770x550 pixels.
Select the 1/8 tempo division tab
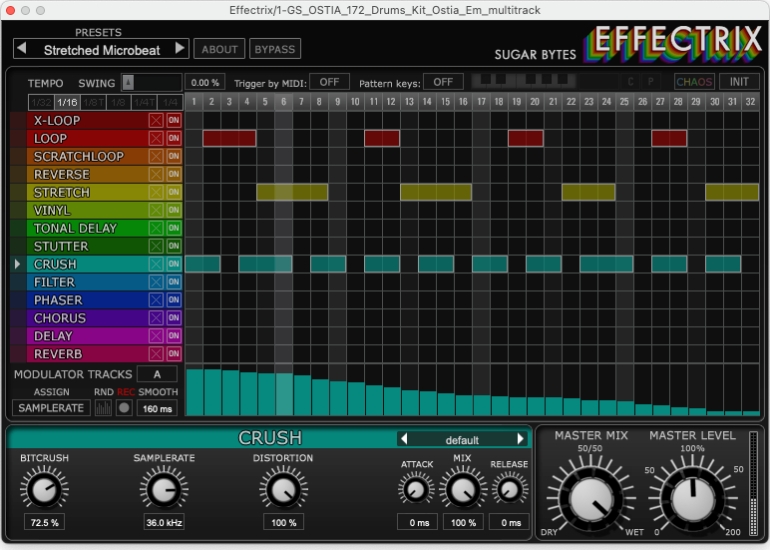coord(120,101)
